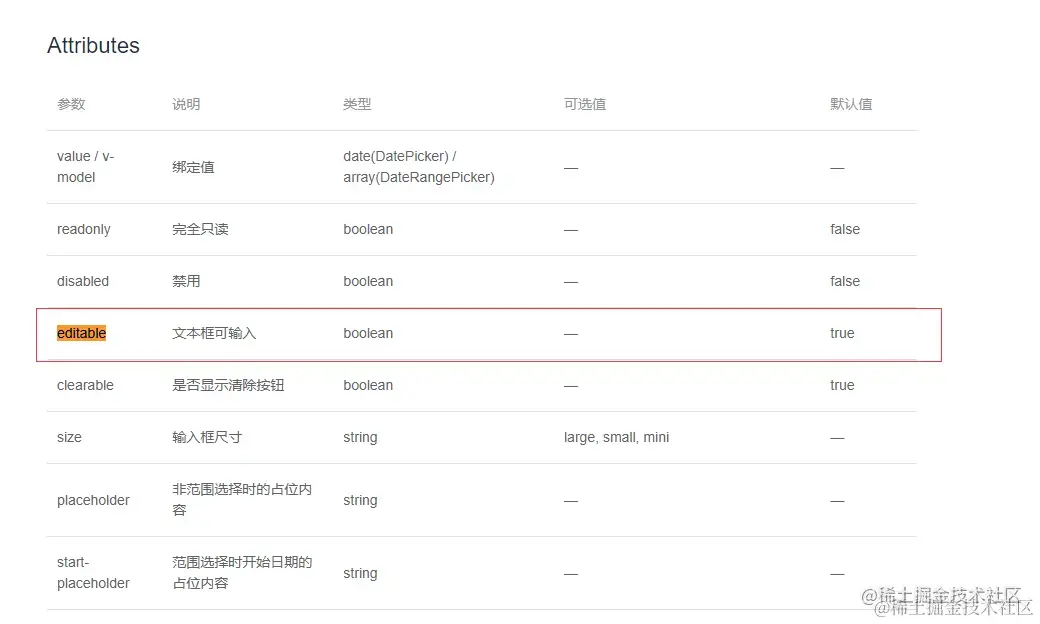Click the boolean type in readonly row

click(x=368, y=229)
